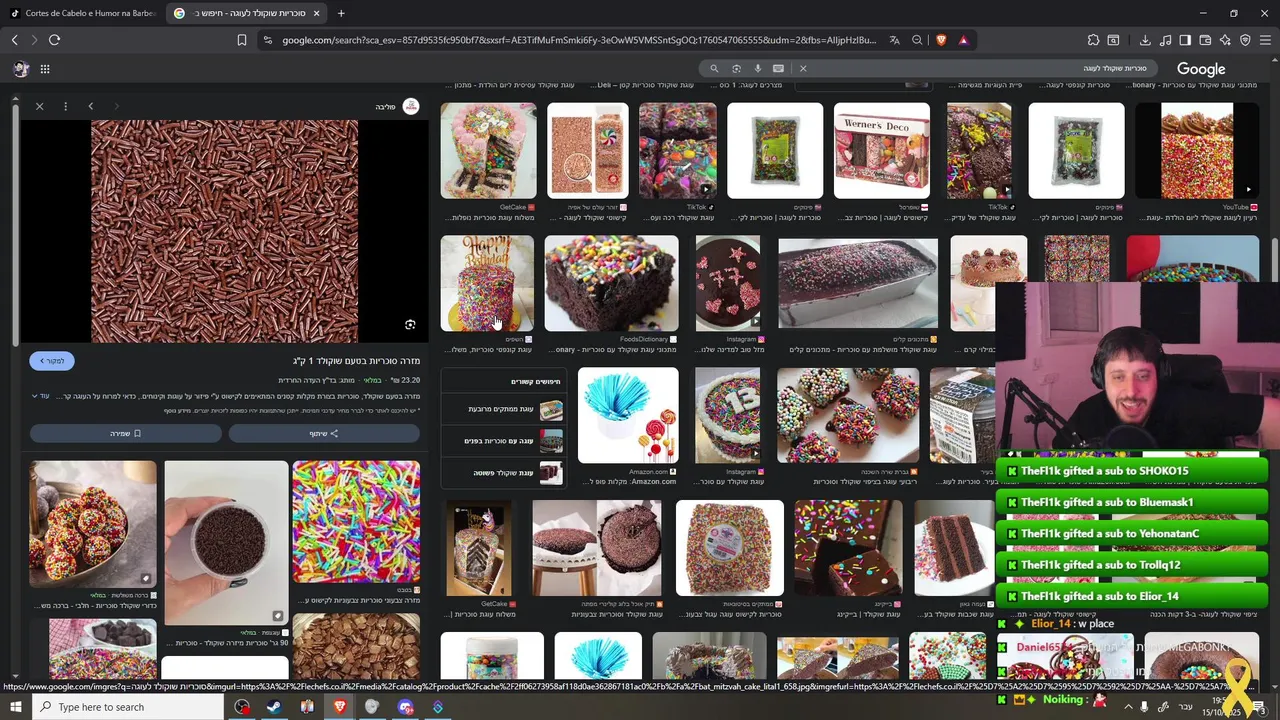Open the Google account avatar

21,69
